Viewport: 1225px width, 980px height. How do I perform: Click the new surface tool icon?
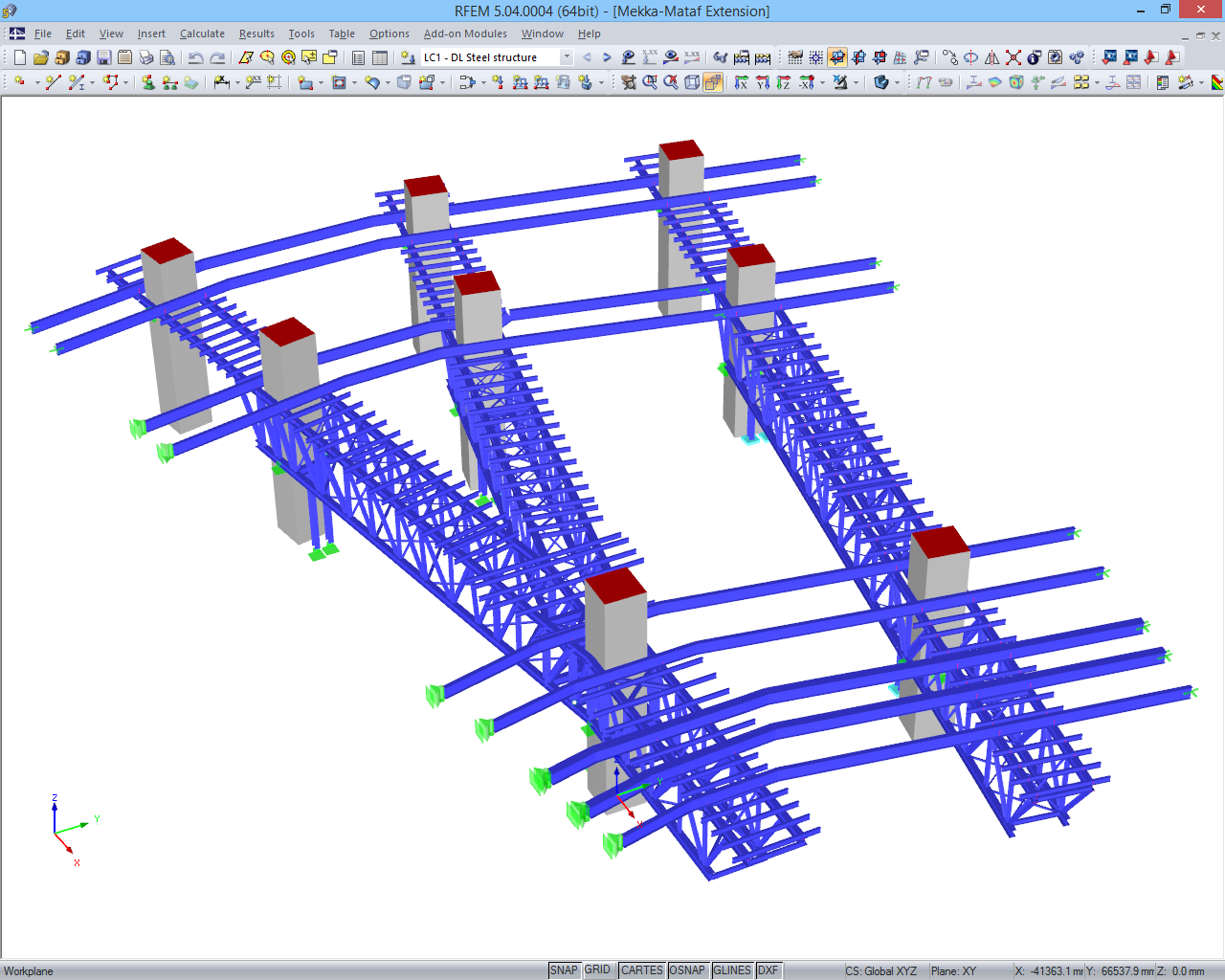(304, 82)
